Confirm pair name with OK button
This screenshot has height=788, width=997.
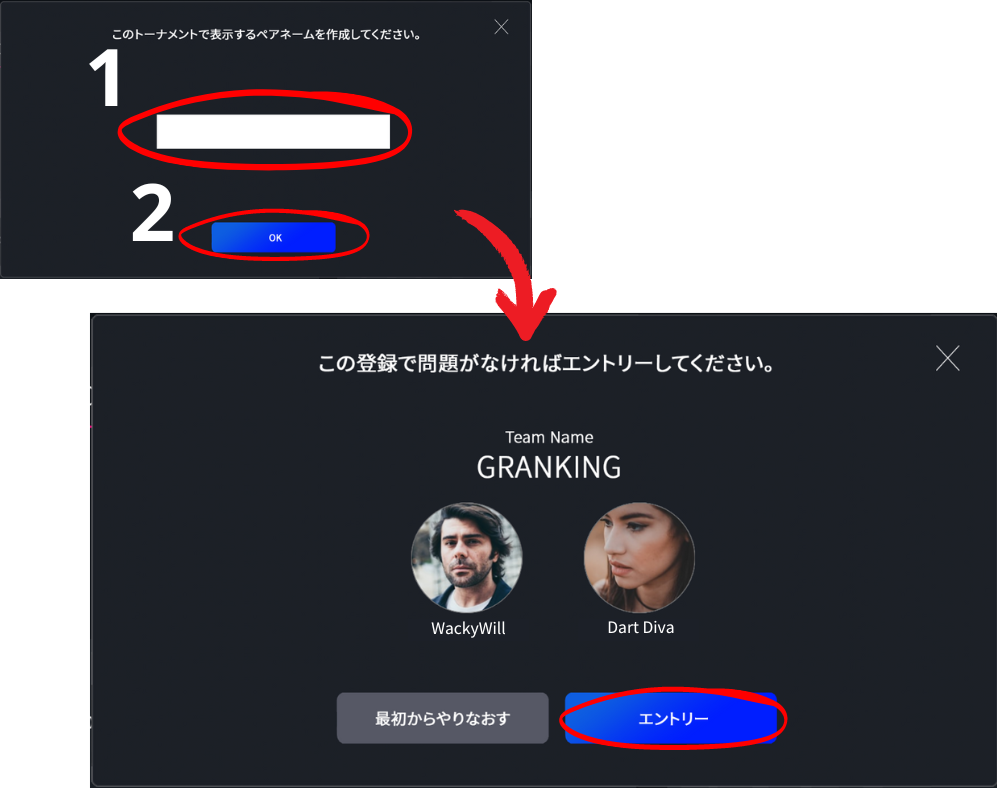pyautogui.click(x=273, y=237)
